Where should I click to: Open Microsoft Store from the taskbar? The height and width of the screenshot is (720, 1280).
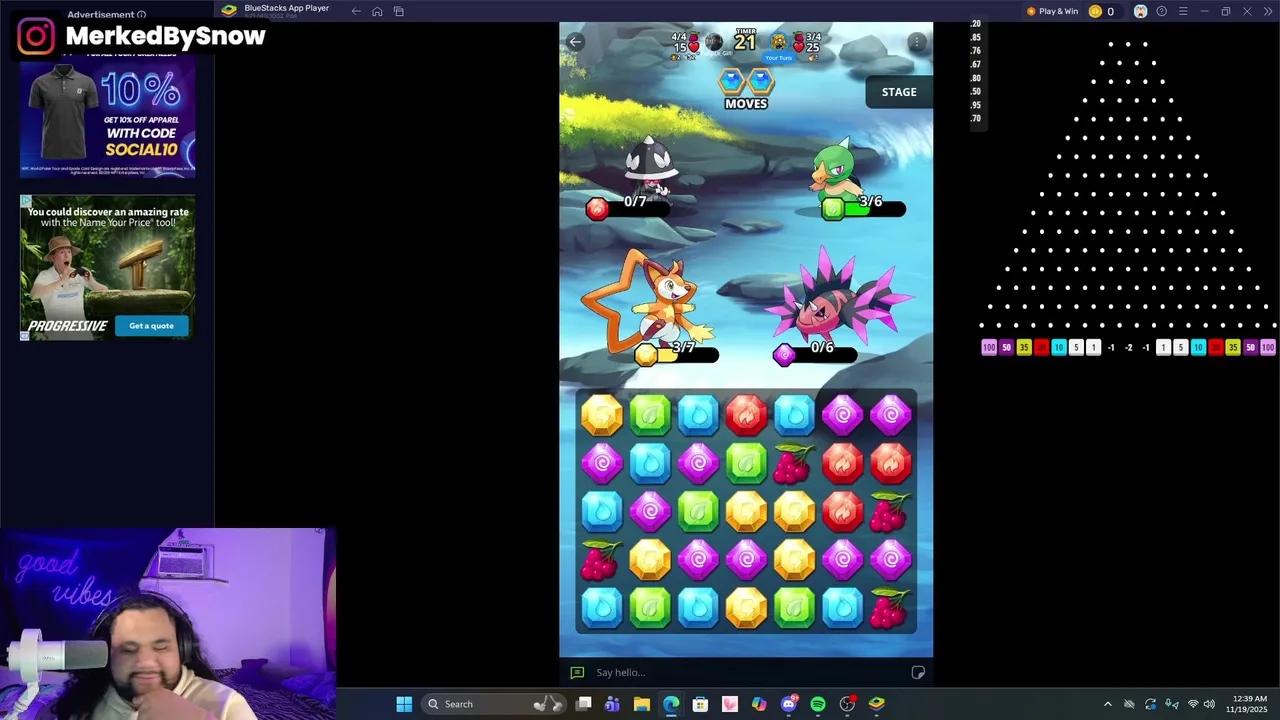point(700,704)
